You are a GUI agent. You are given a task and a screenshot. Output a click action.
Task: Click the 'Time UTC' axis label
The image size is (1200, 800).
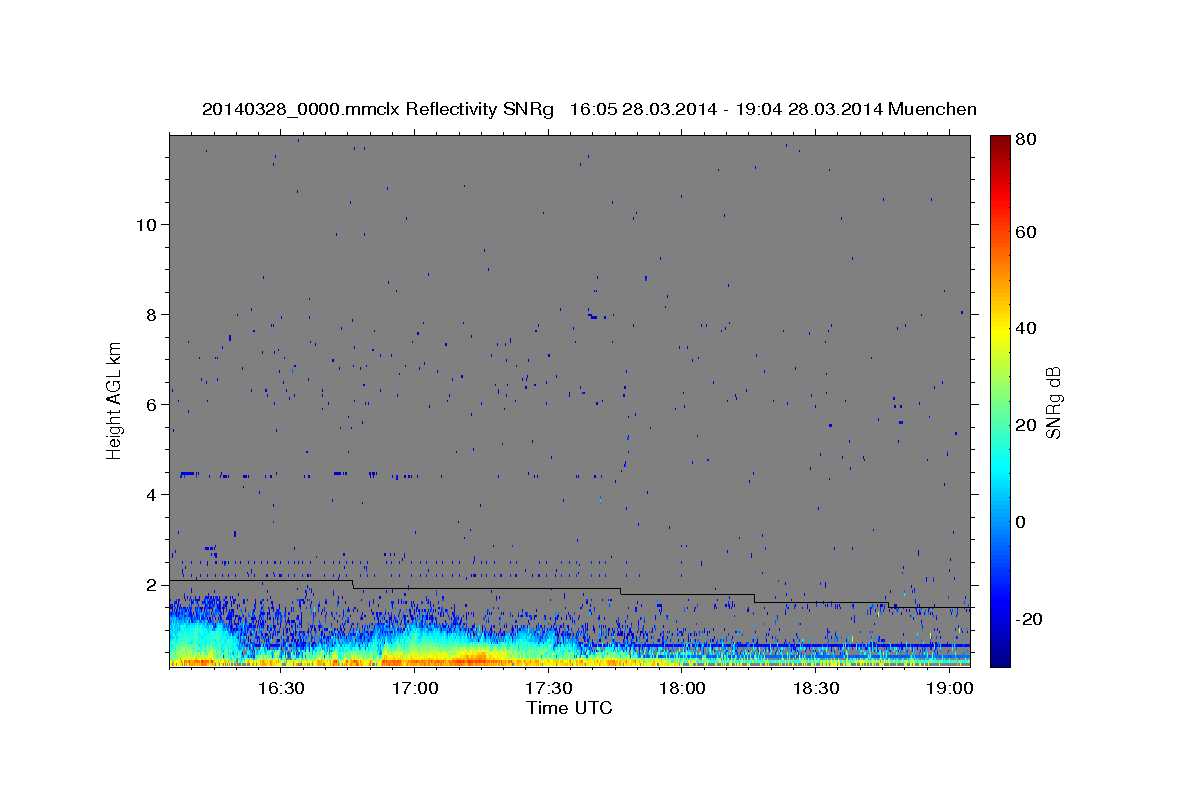pyautogui.click(x=569, y=709)
